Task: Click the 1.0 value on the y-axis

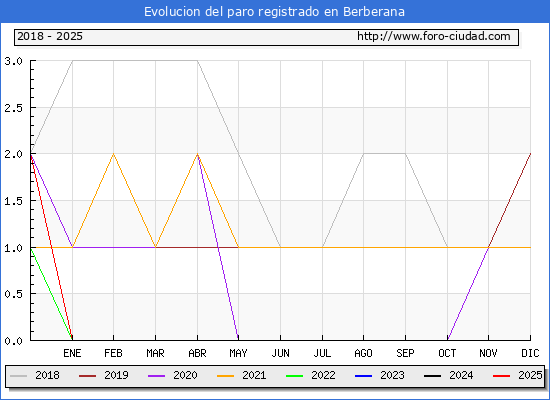Action: click(13, 248)
